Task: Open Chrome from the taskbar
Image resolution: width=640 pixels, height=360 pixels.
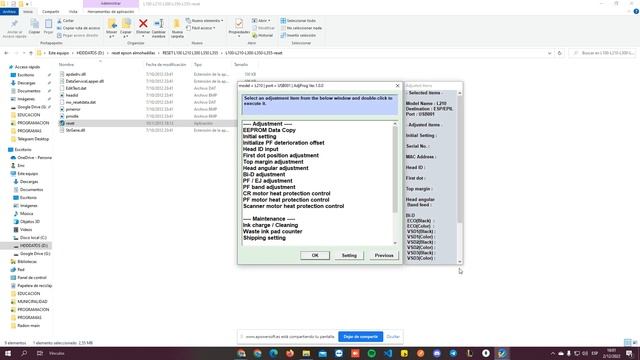Action: pos(257,353)
